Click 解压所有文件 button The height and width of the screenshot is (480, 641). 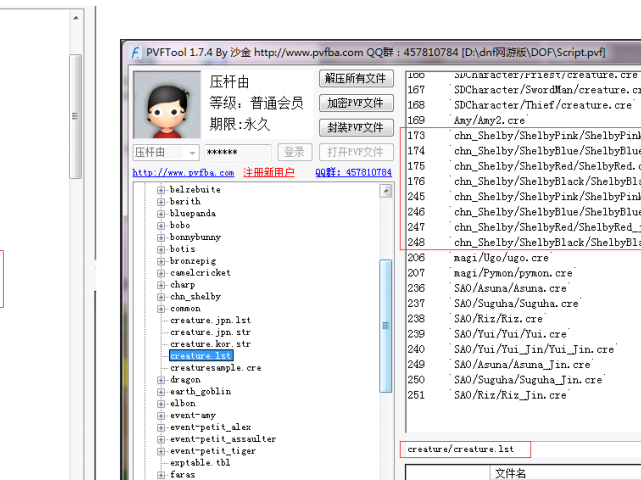pos(356,79)
